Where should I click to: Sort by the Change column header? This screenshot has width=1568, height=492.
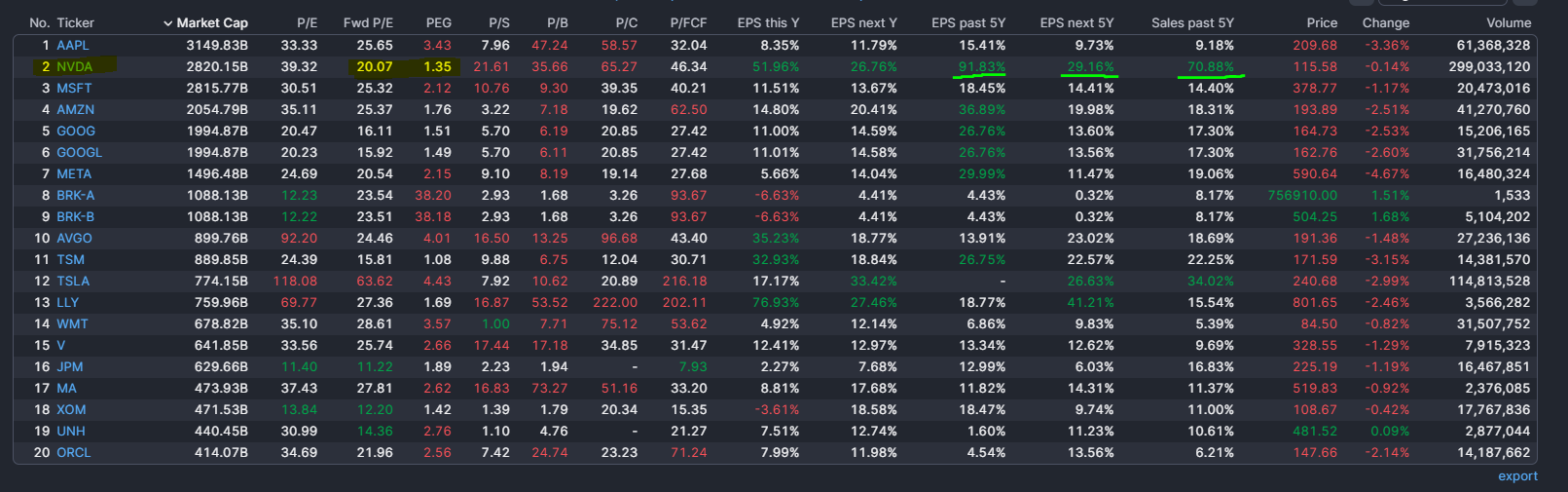pyautogui.click(x=1385, y=22)
